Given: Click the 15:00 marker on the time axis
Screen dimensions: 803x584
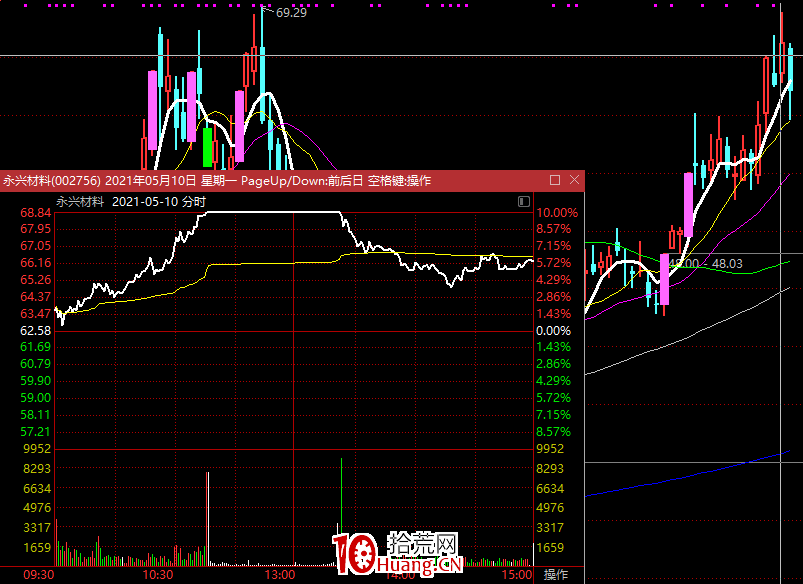Looking at the screenshot, I should click(x=516, y=575).
